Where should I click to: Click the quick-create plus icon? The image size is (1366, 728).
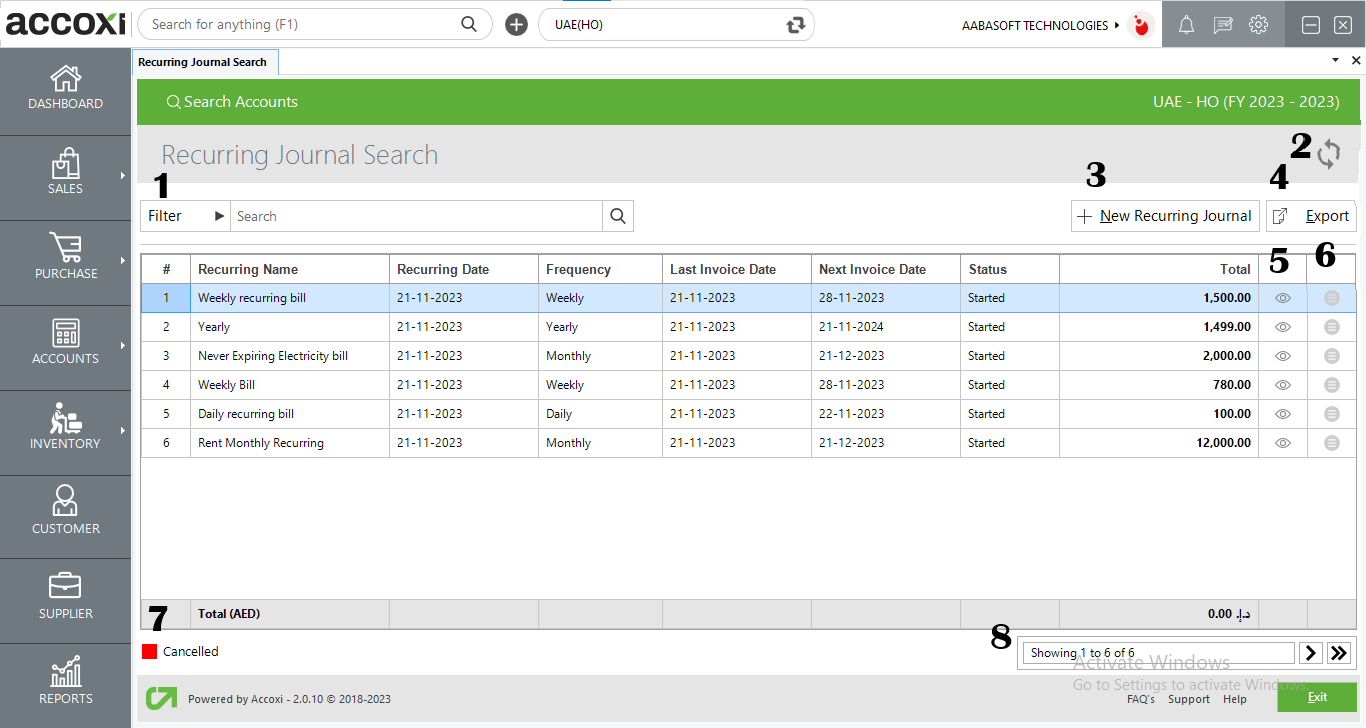[516, 24]
